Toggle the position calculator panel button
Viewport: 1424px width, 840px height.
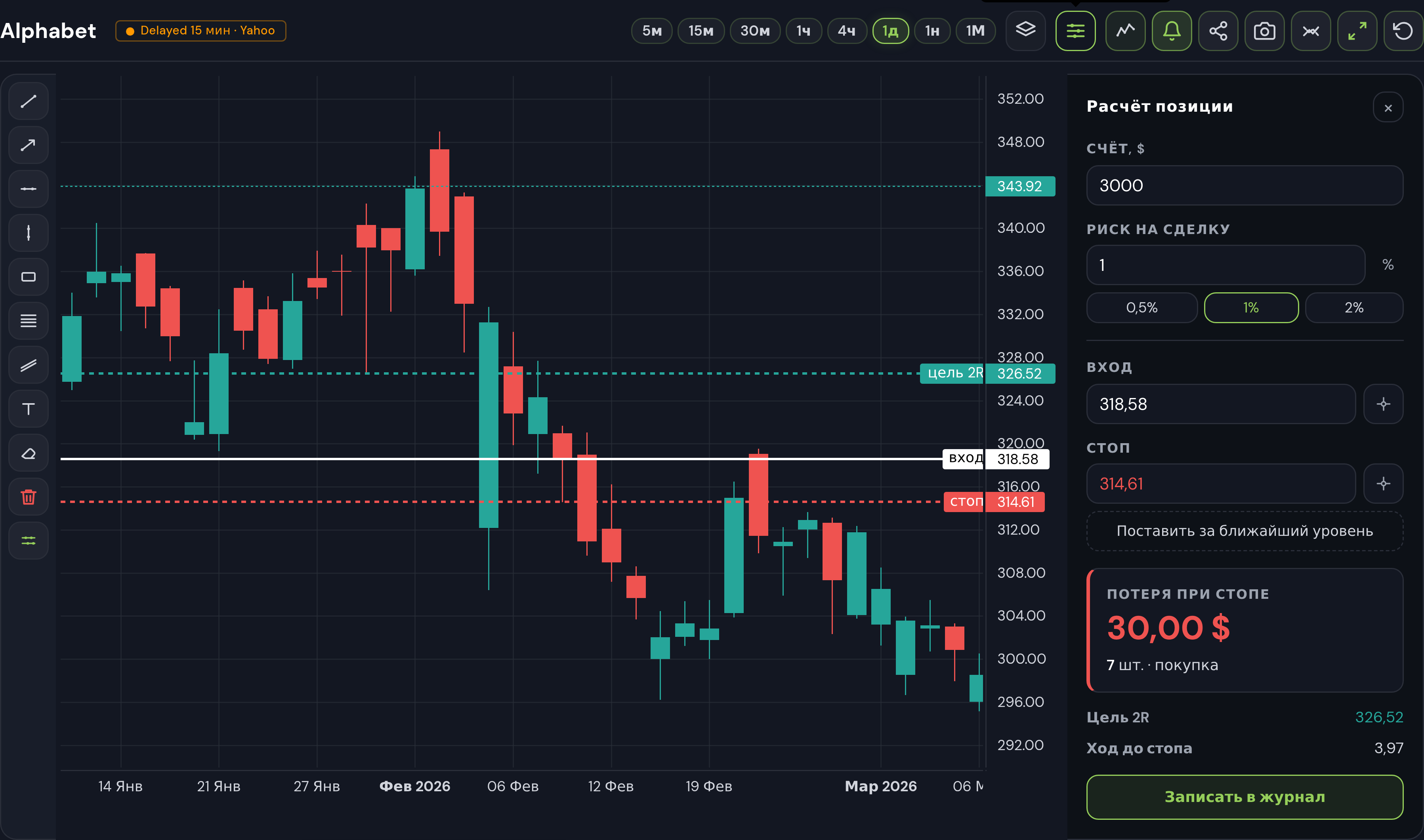point(1075,31)
